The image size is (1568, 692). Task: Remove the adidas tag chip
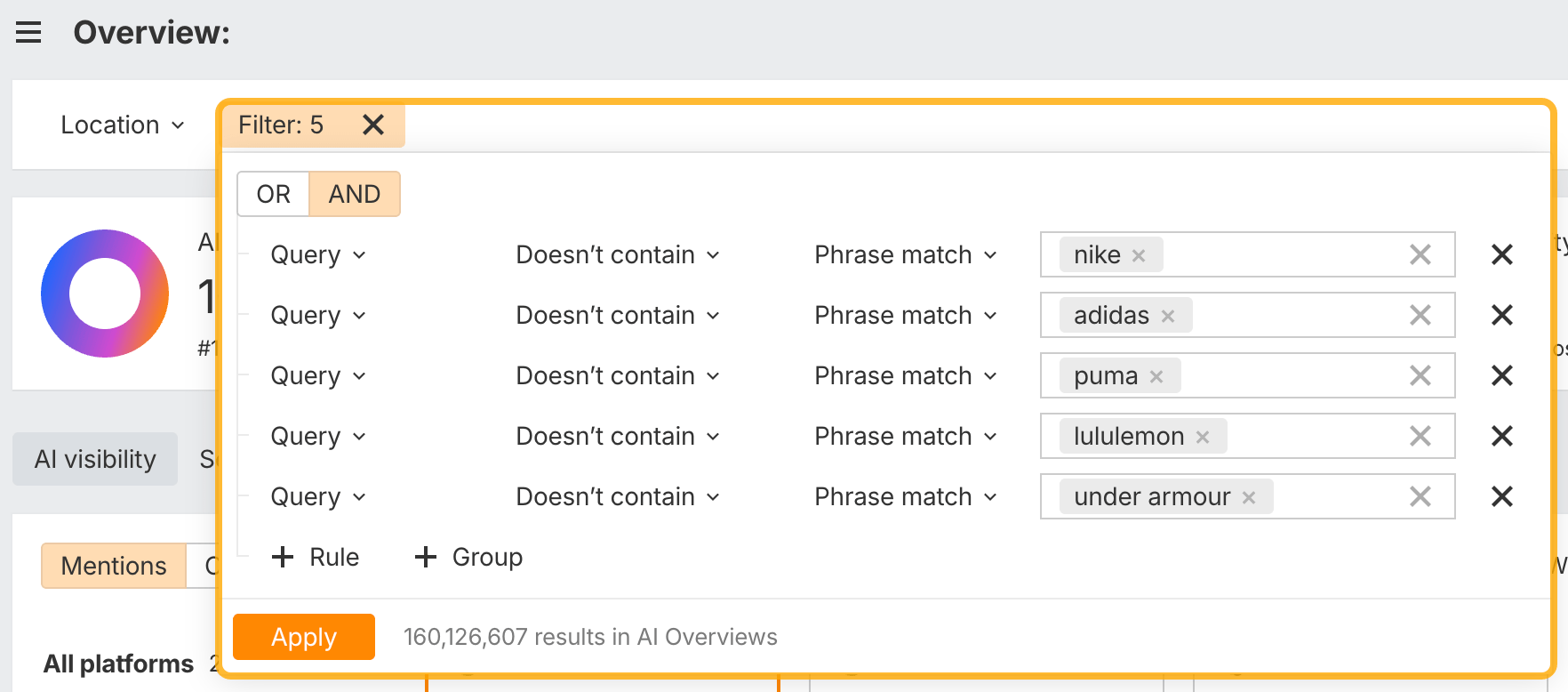tap(1168, 316)
